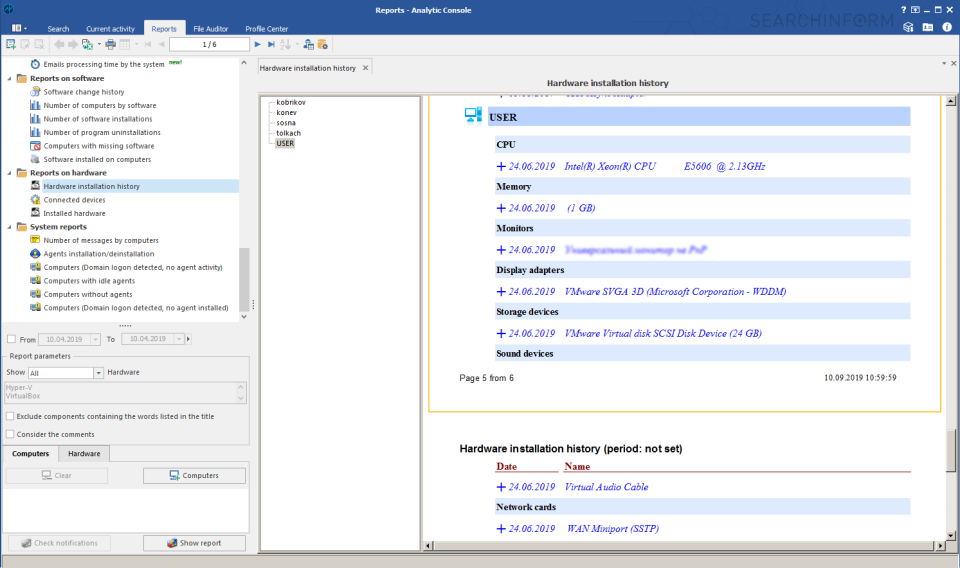The height and width of the screenshot is (568, 960).
Task: Click the Show report button
Action: click(195, 543)
